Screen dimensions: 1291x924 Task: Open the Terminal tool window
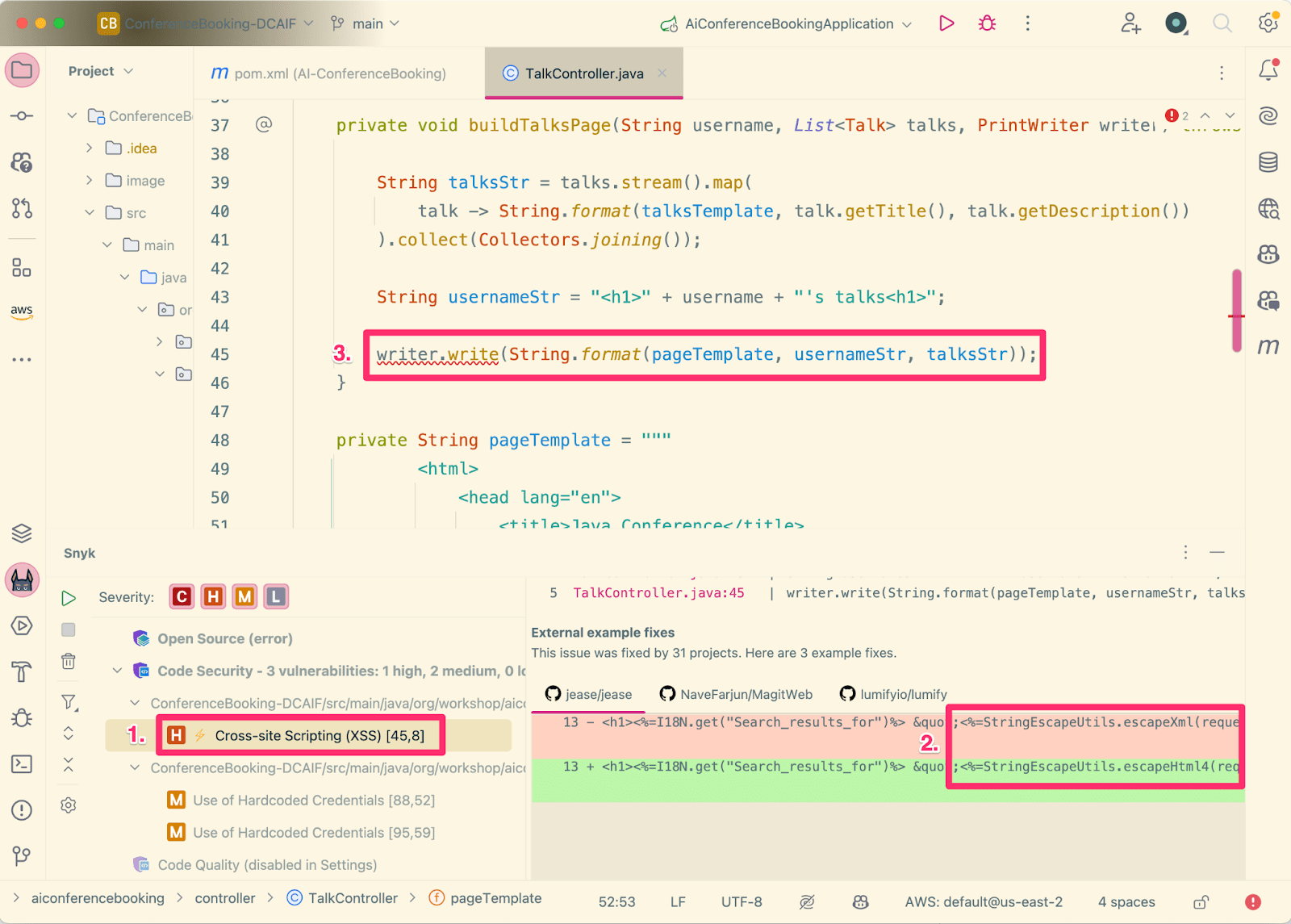pyautogui.click(x=22, y=763)
